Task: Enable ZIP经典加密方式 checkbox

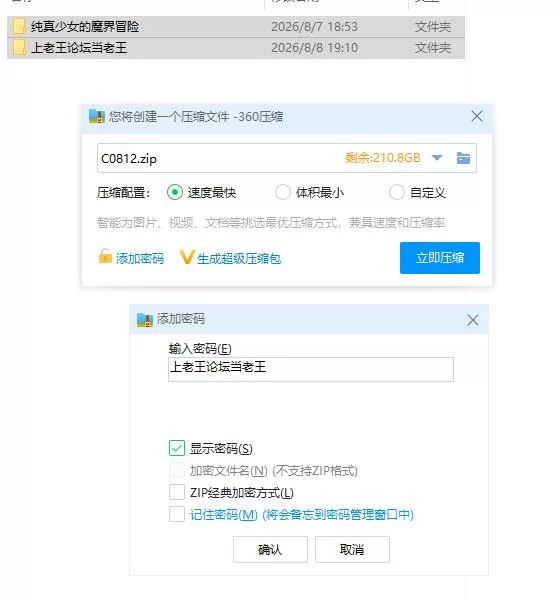Action: [x=177, y=492]
